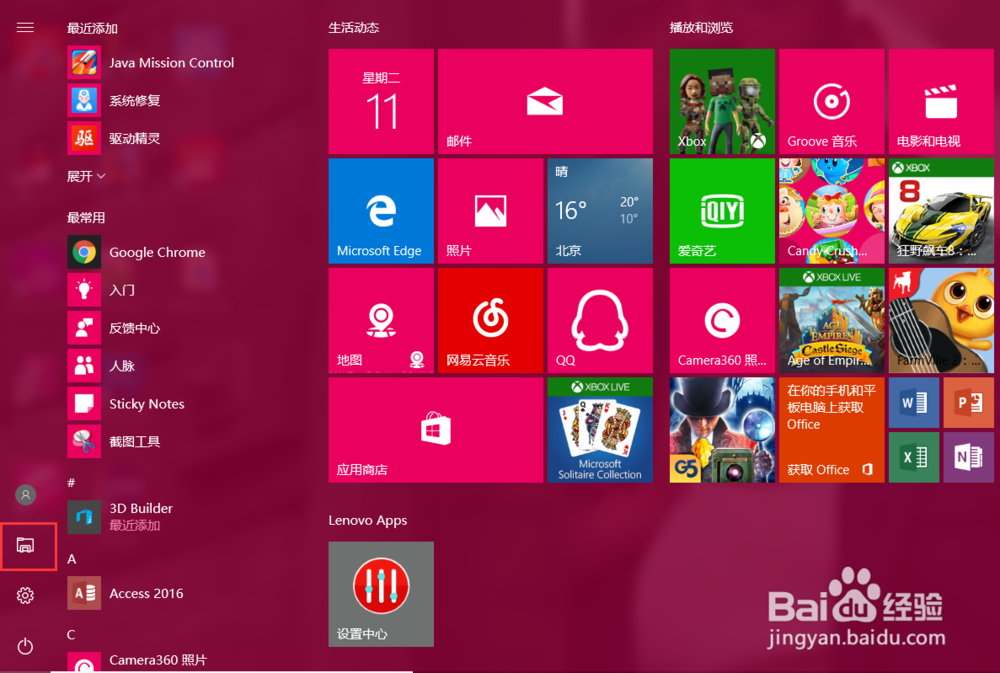Open the Xbox tile
Screen dimensions: 1000x673
723,101
